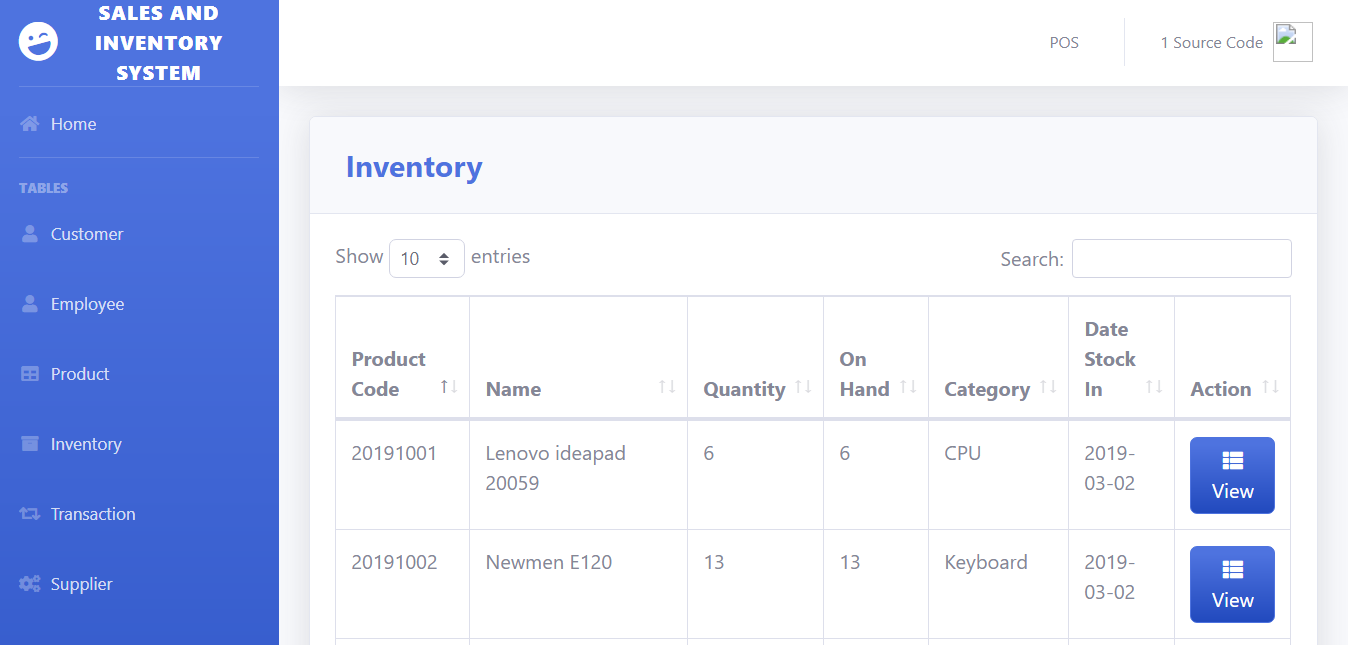View the Newmen E120 record

pos(1232,584)
